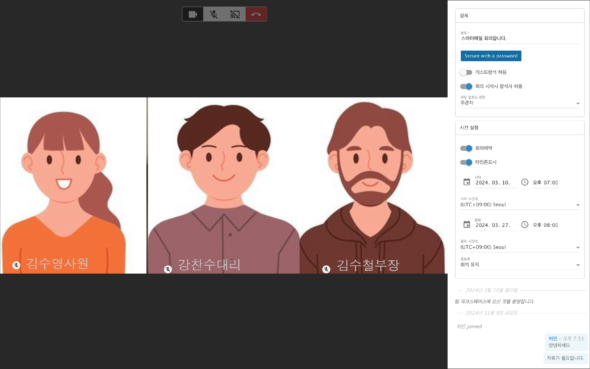Select 김수영사원 video tile

tap(73, 185)
